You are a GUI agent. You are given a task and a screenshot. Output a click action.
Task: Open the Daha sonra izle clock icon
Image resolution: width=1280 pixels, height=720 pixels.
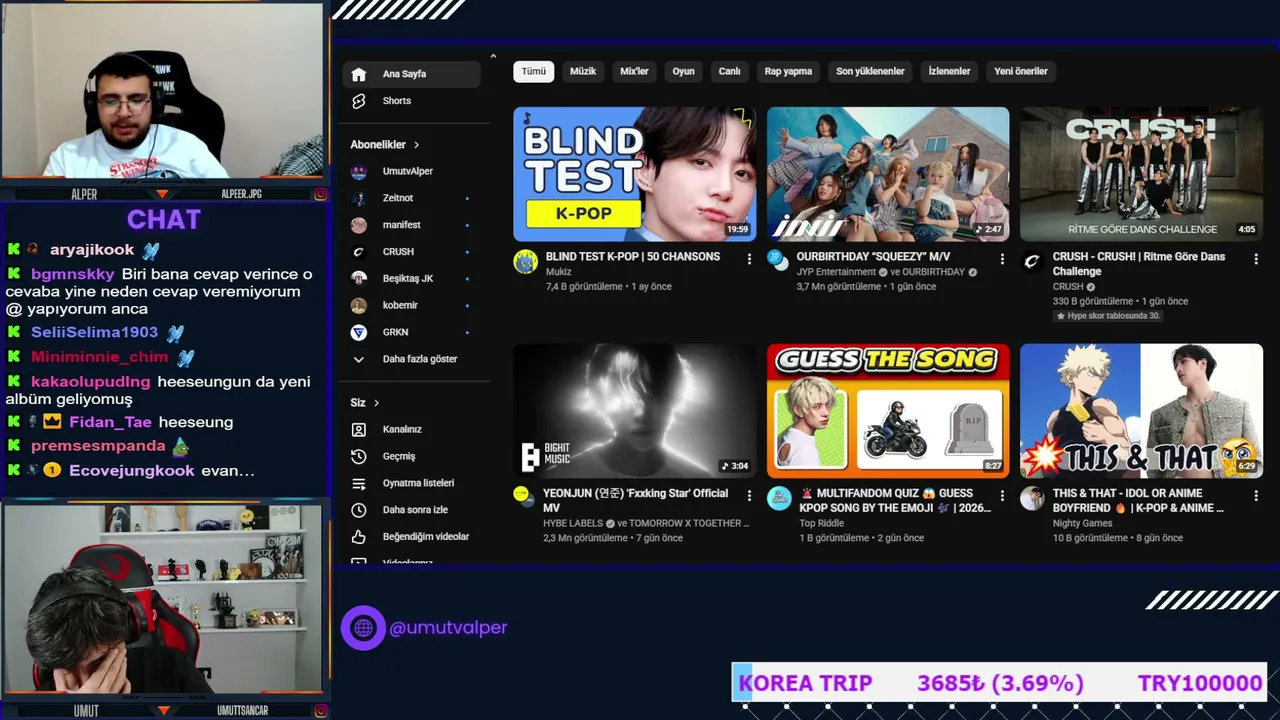point(359,510)
